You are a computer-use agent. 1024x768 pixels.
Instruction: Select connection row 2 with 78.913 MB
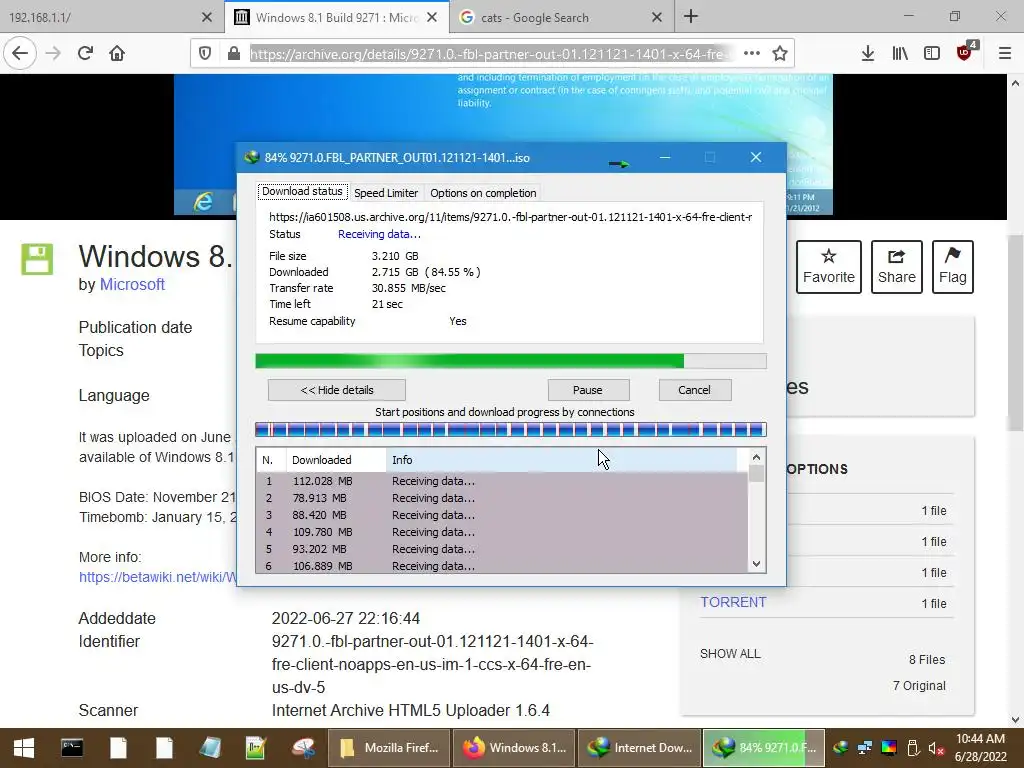(x=502, y=498)
